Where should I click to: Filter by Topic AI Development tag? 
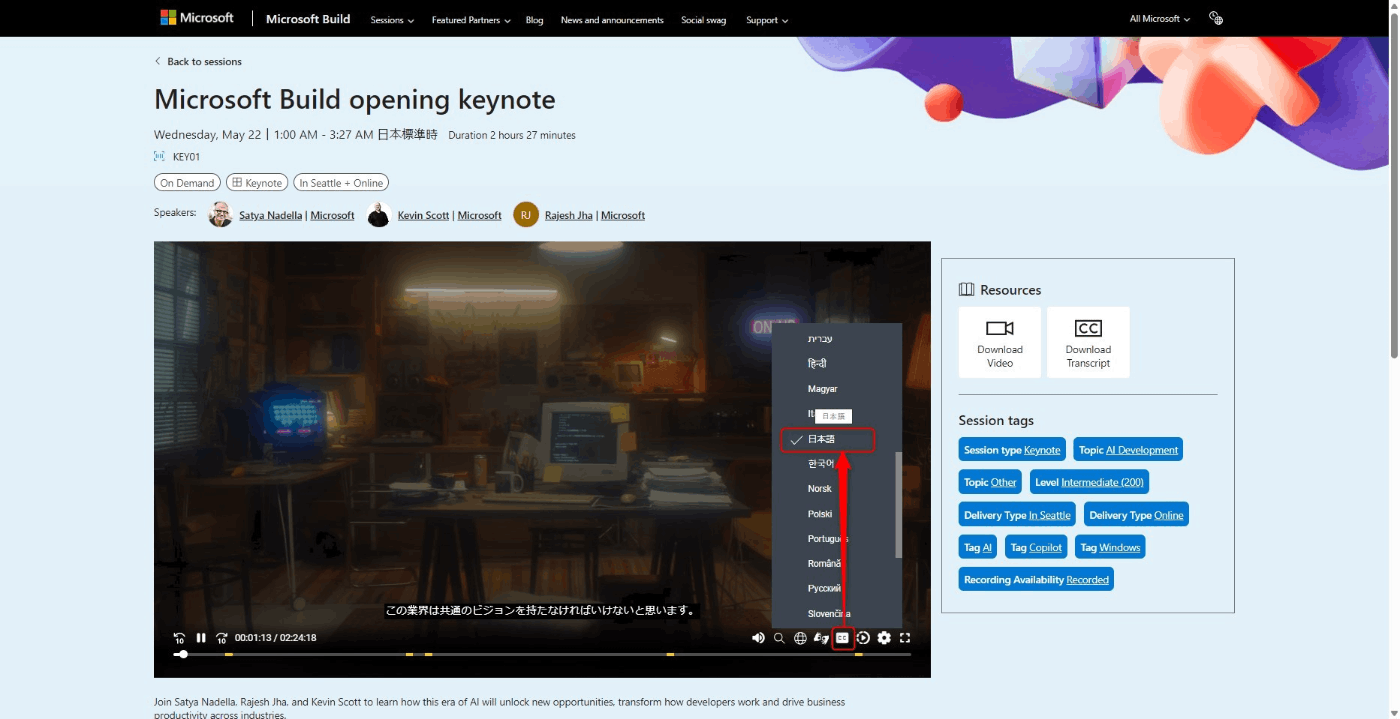pyautogui.click(x=1128, y=450)
